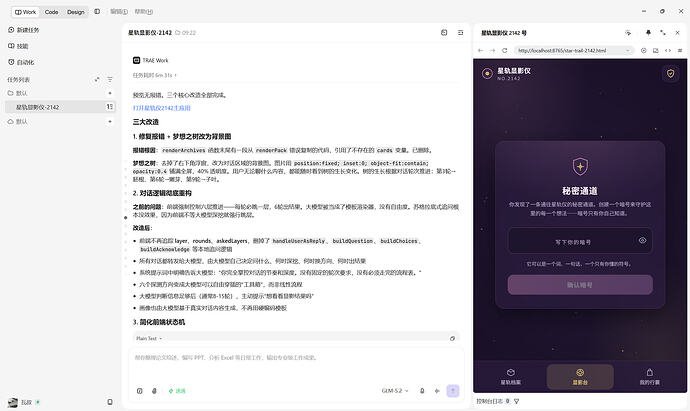Open the 控制台日志 console log panel

(493, 401)
